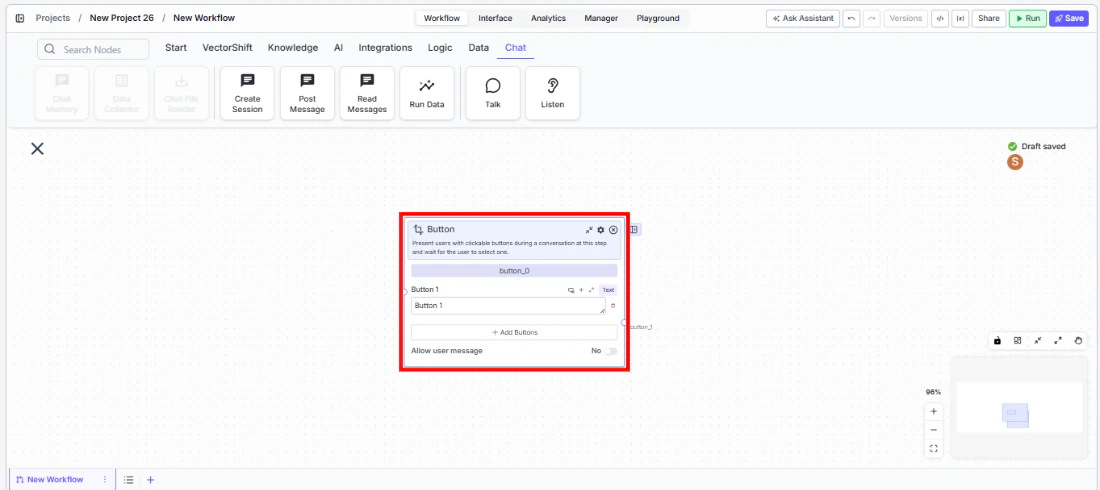Toggle the canvas lock icon
Image resolution: width=1100 pixels, height=490 pixels.
997,340
